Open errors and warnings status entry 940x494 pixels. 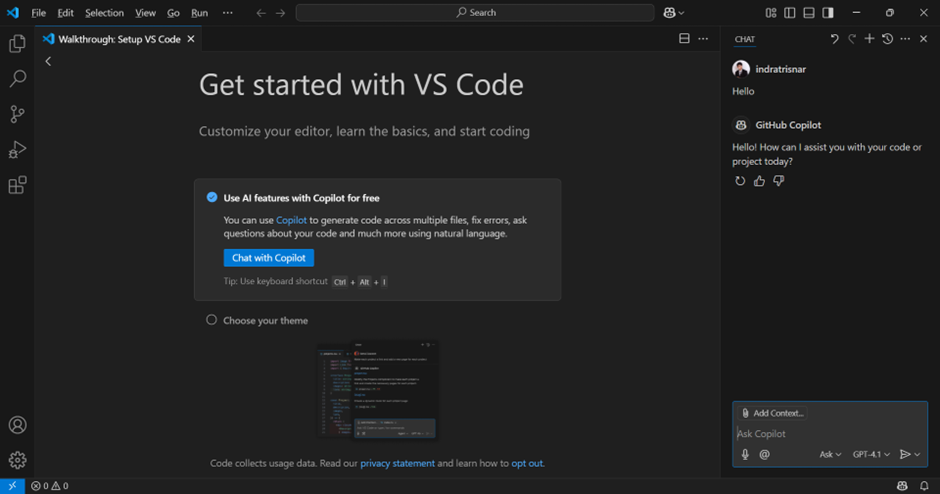point(50,486)
